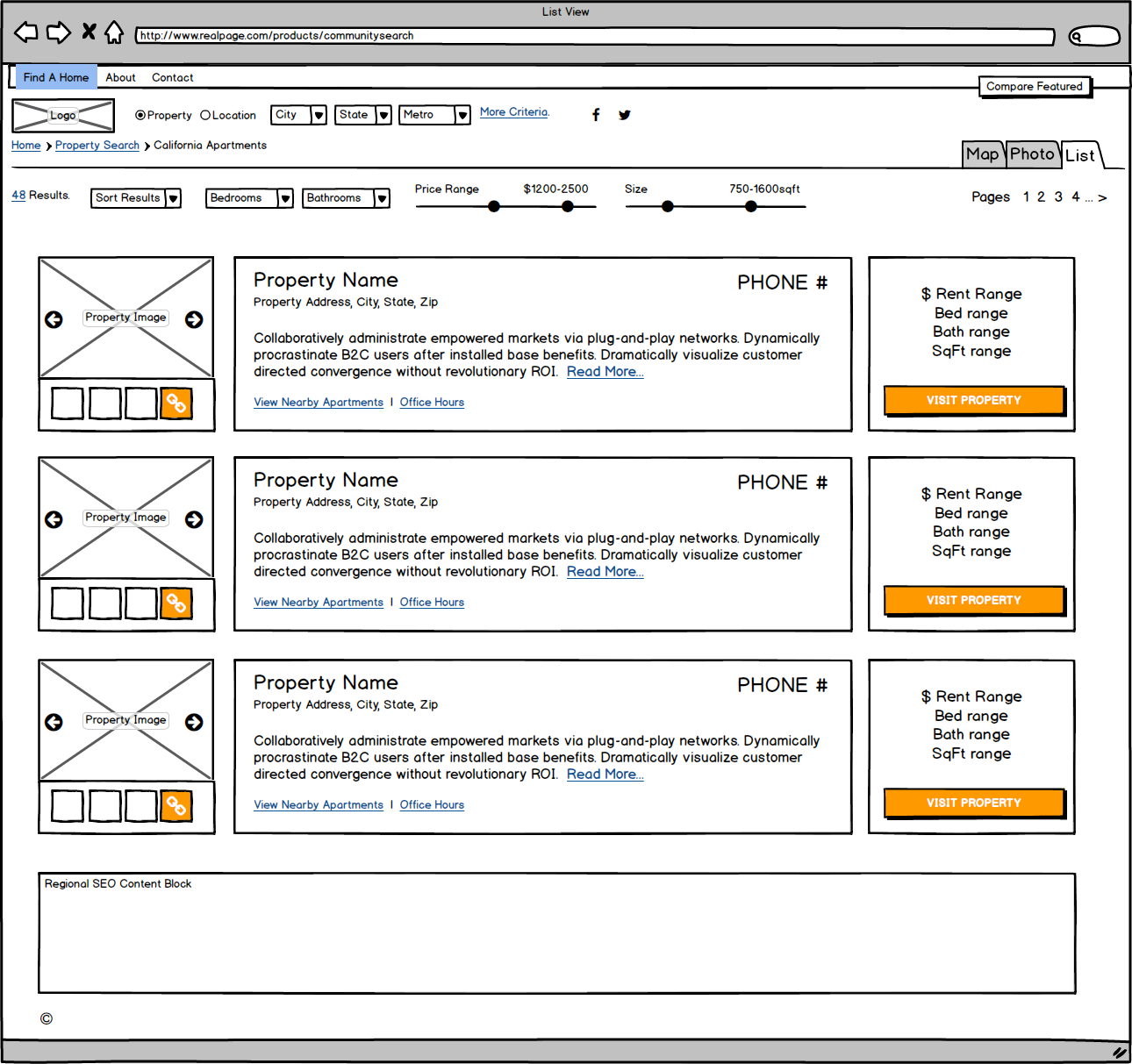Go to results page 3
Viewport: 1132px width, 1064px height.
coord(1058,197)
